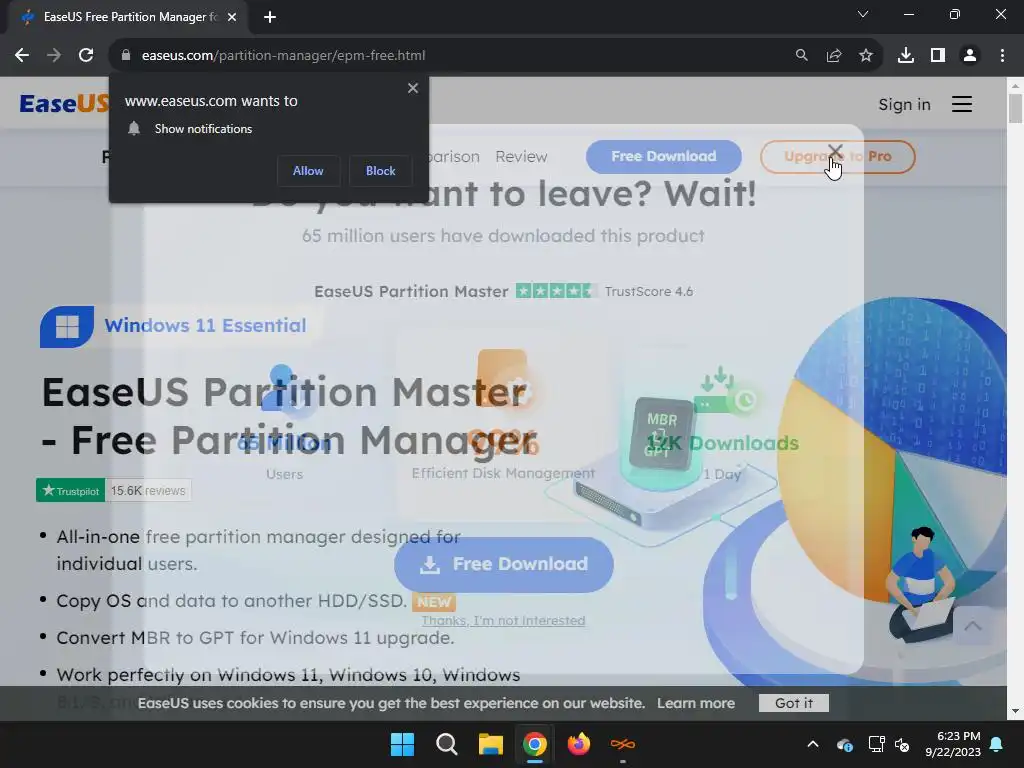This screenshot has height=768, width=1024.
Task: Toggle the Chrome side panel
Action: 938,56
